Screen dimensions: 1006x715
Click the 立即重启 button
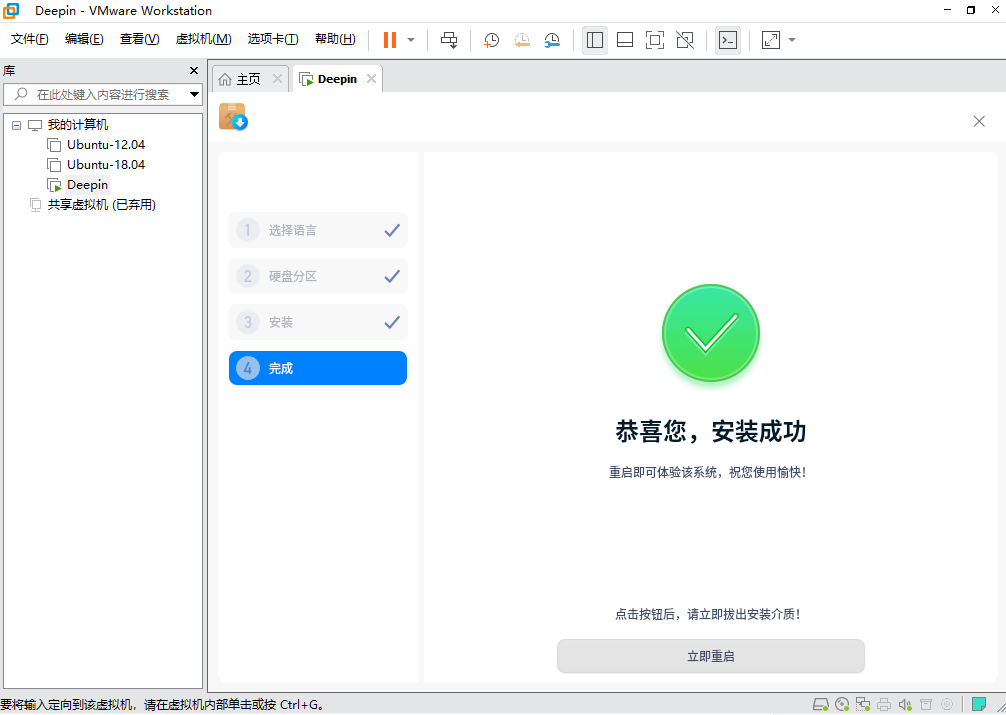[710, 656]
